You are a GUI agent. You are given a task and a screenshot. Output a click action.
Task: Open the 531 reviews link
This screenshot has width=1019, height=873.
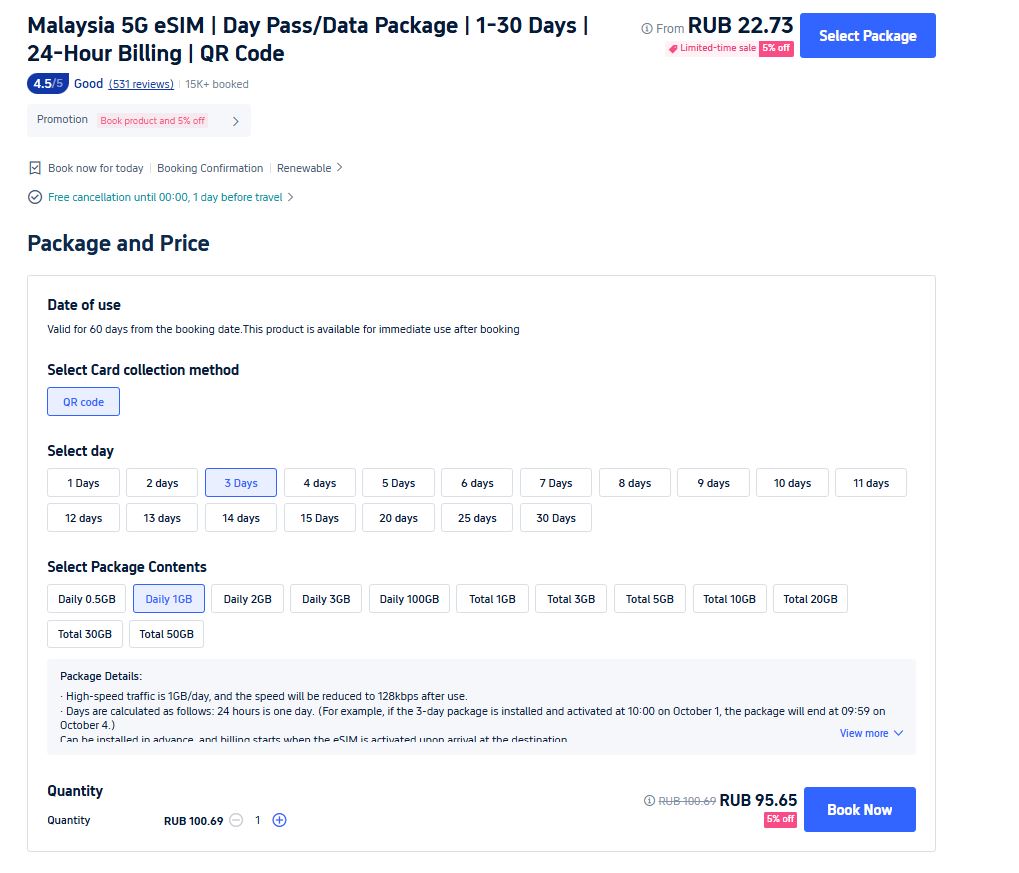click(x=141, y=84)
